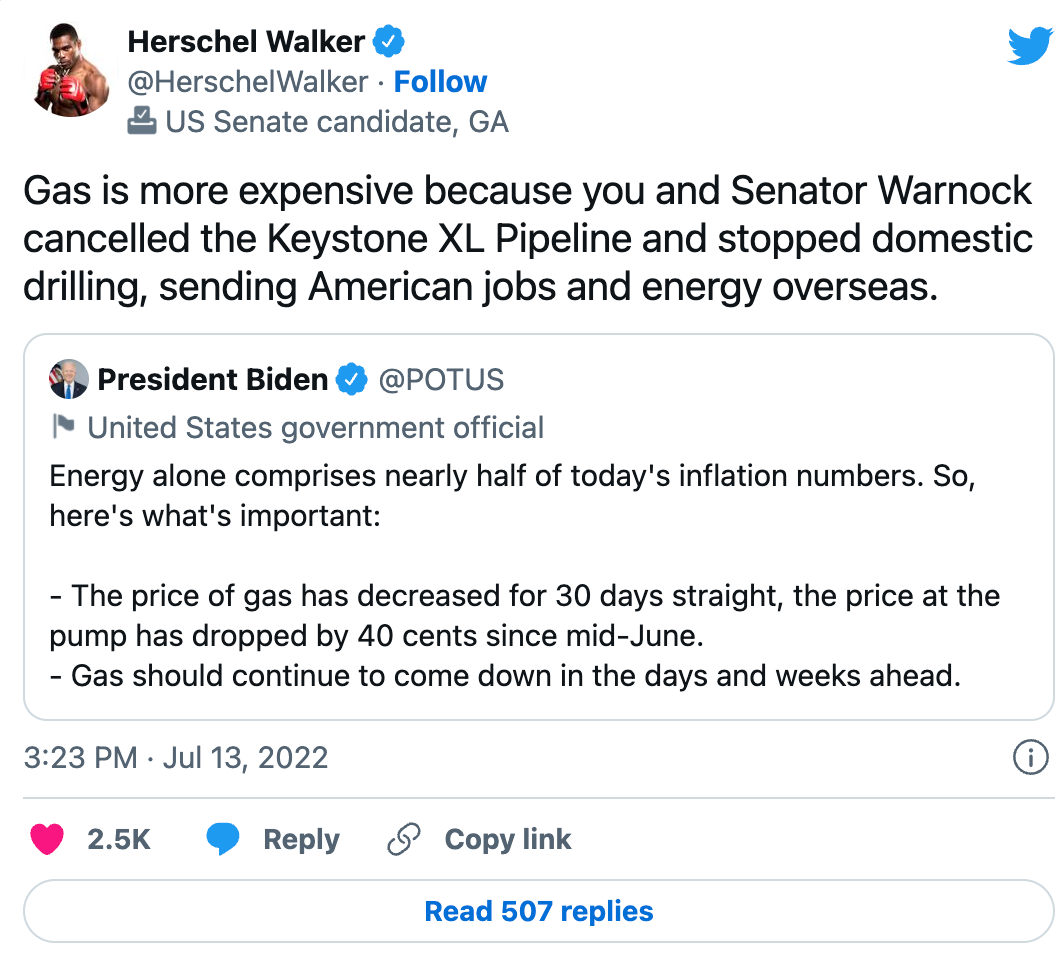The height and width of the screenshot is (968, 1062).
Task: Click Herschel Walker's verified badge
Action: 388,42
